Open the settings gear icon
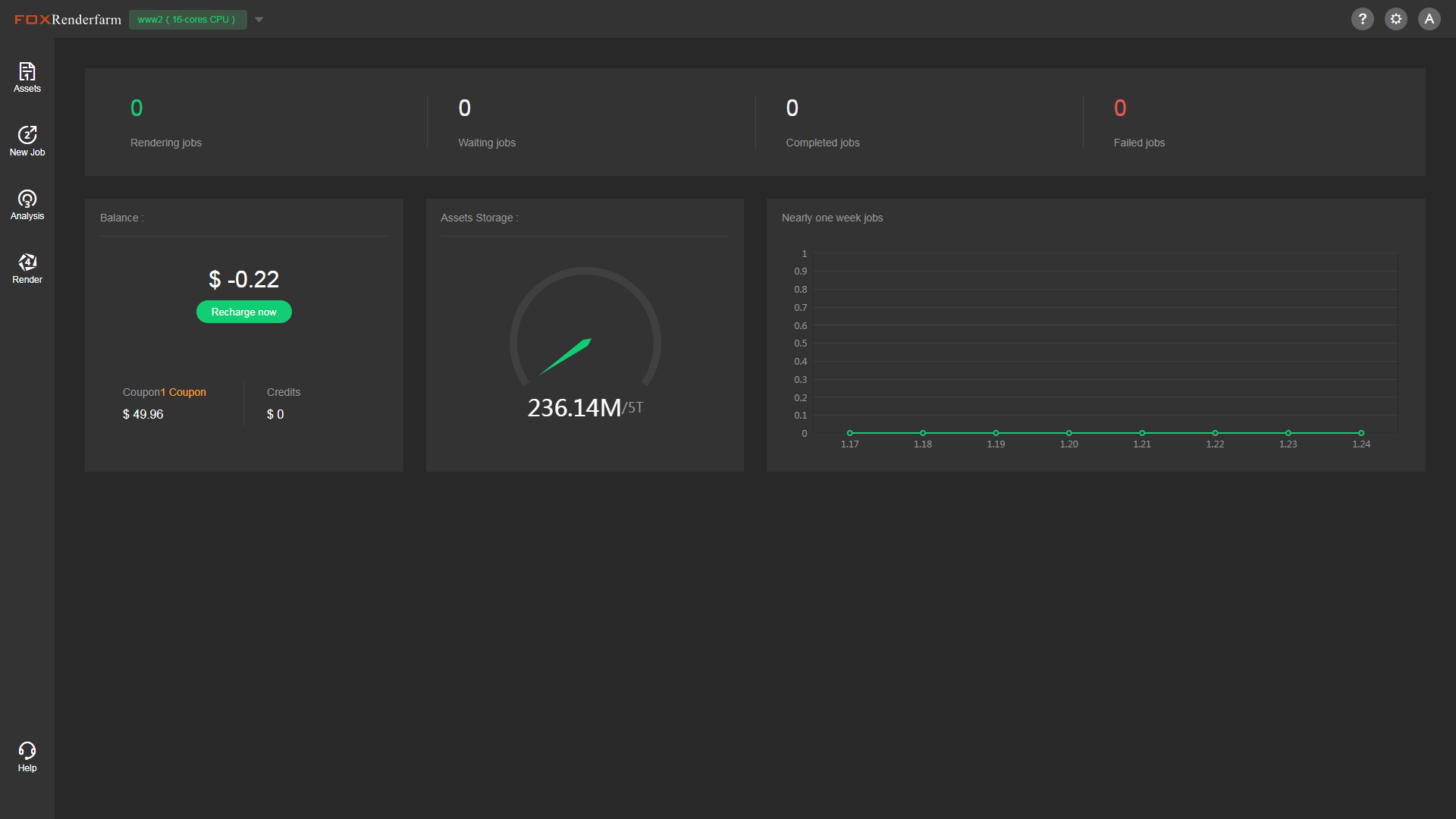The height and width of the screenshot is (819, 1456). (x=1395, y=19)
